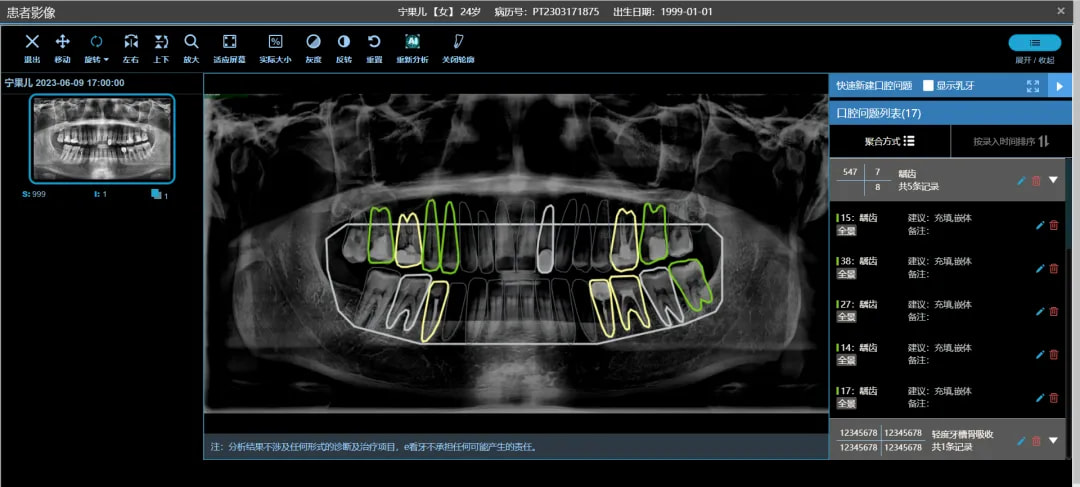Open the 旋转 rotate dropdown
Viewport: 1080px width, 487px height.
96,48
